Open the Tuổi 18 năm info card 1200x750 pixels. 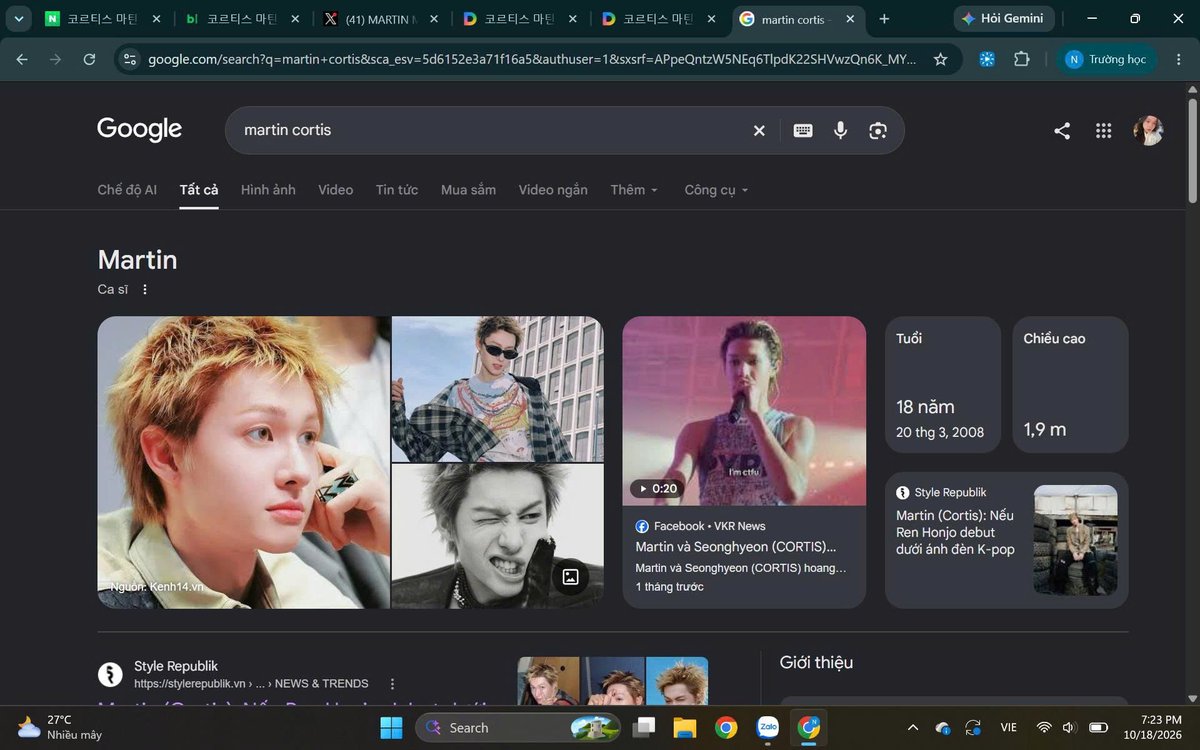(943, 385)
